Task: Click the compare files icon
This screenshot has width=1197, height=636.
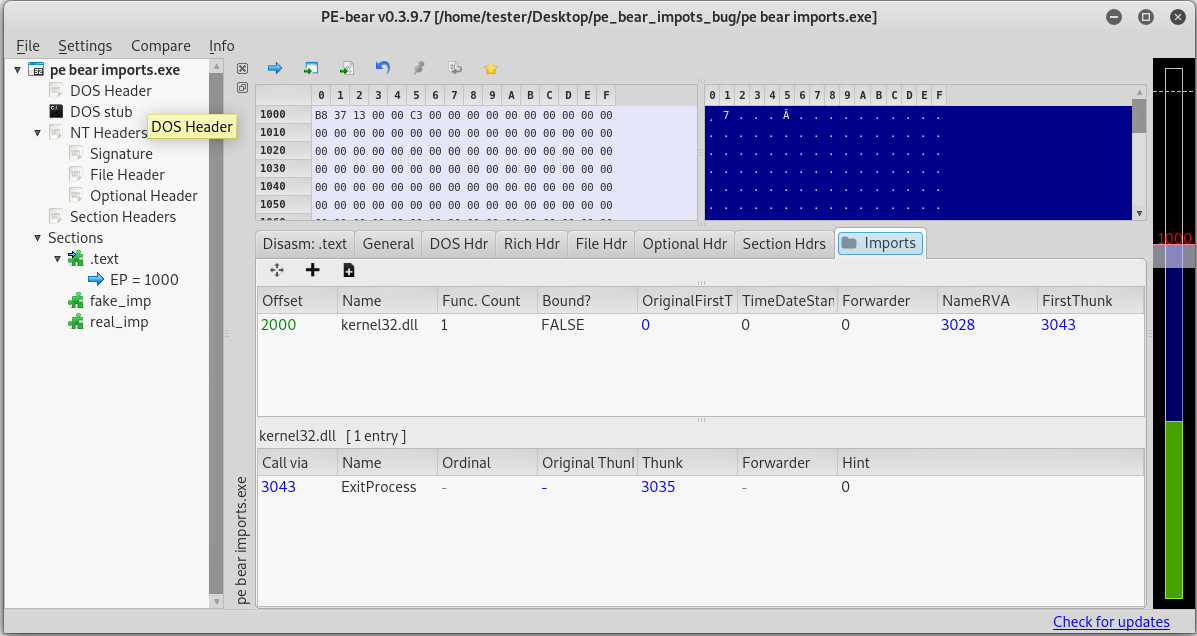Action: (x=455, y=67)
